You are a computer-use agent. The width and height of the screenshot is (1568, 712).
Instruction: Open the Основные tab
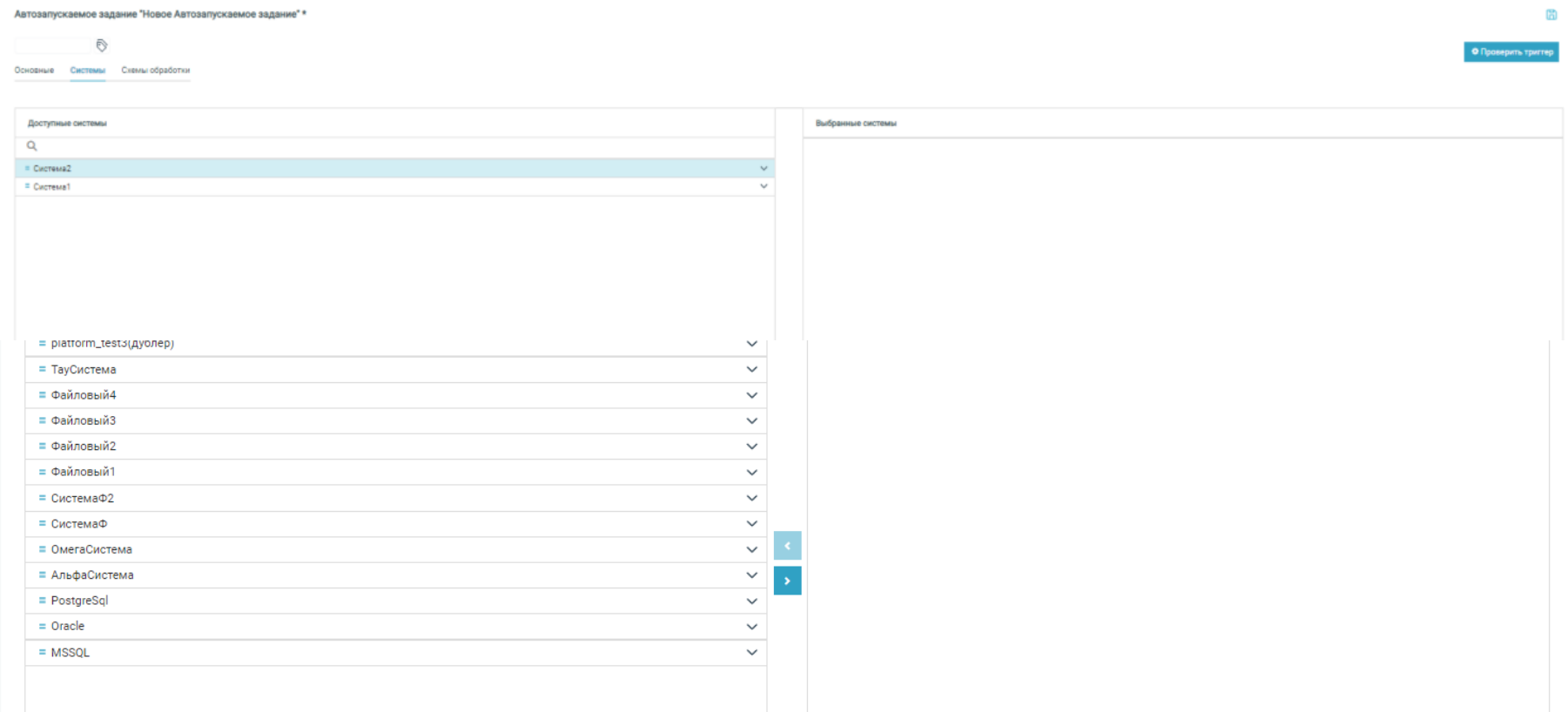click(34, 71)
